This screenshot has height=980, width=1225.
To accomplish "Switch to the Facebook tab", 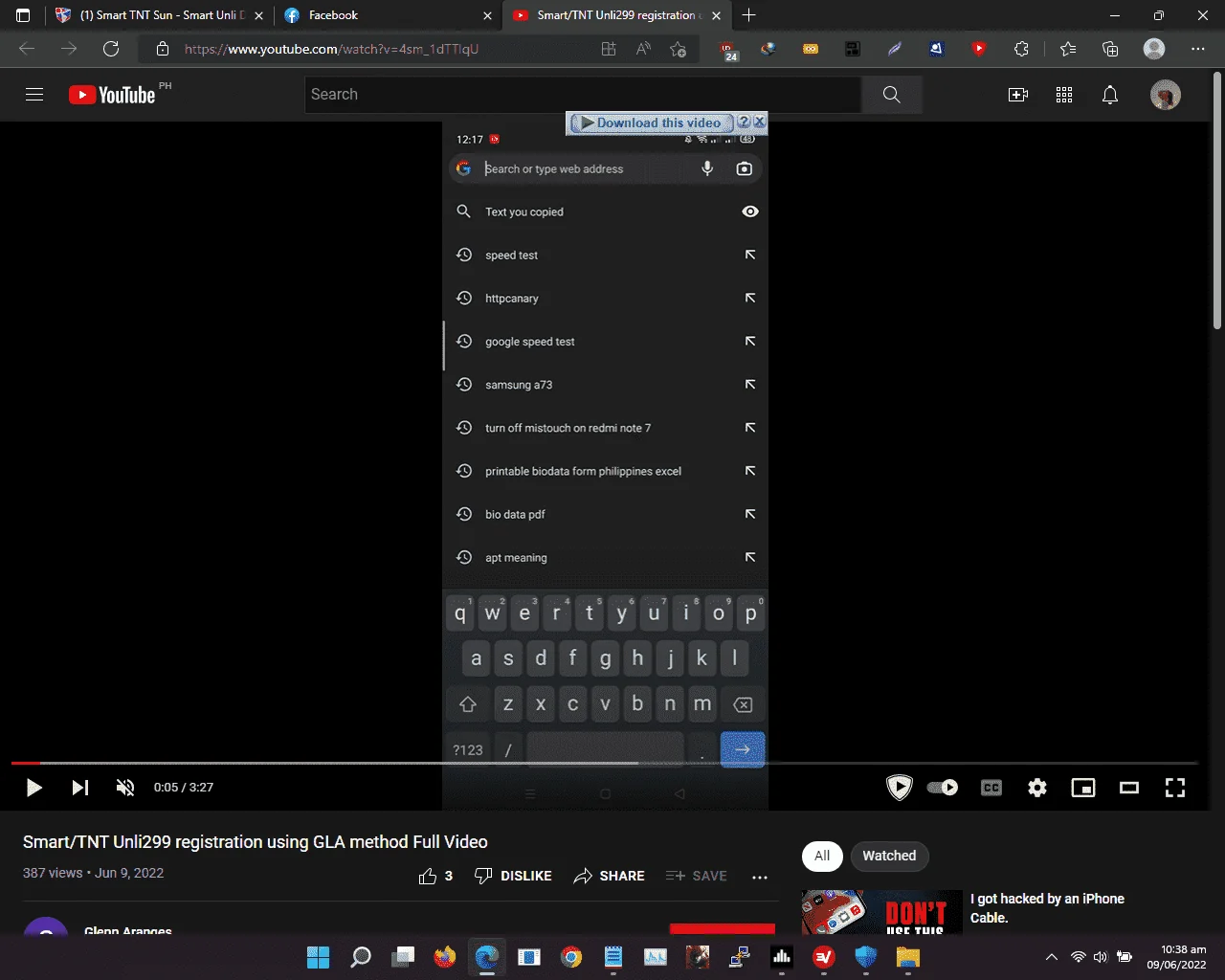I will [x=389, y=15].
